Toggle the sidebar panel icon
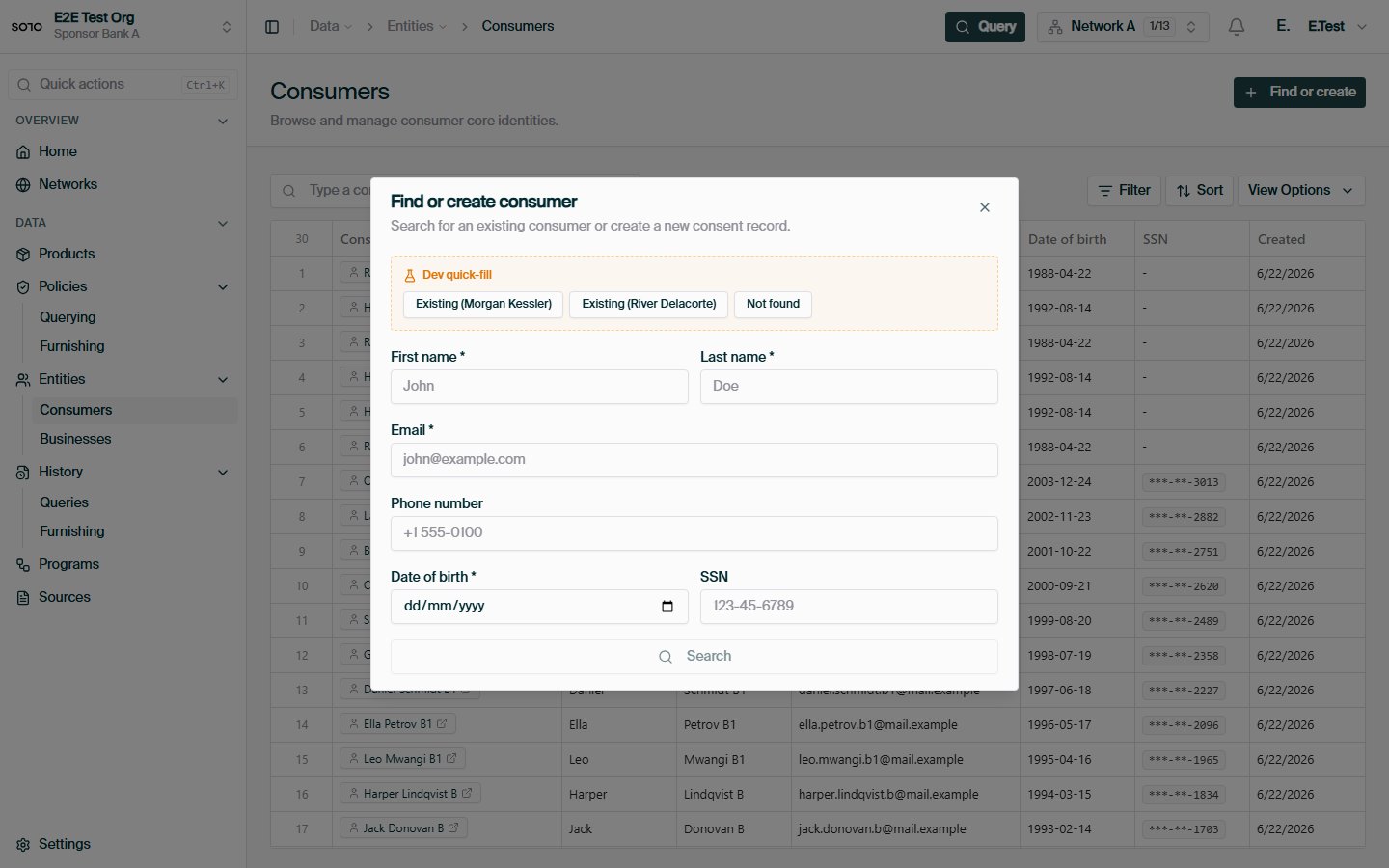 [272, 27]
